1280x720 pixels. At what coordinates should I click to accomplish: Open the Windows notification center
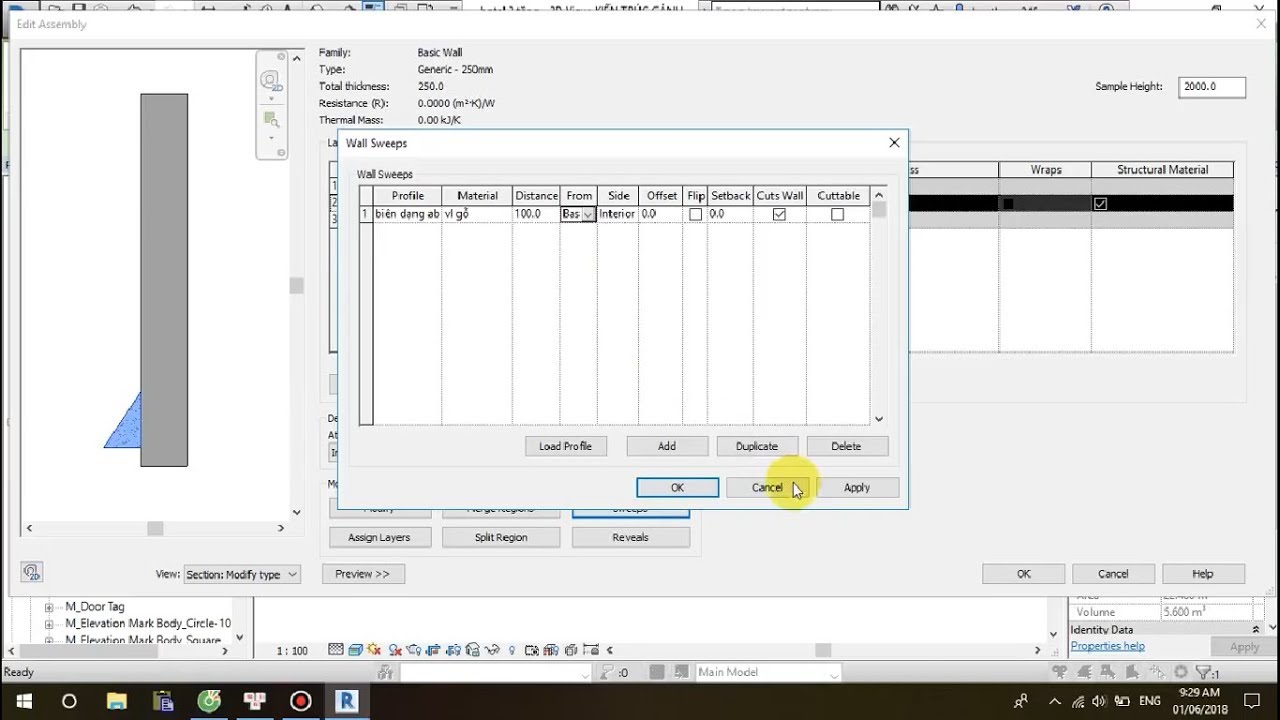pyautogui.click(x=1251, y=701)
